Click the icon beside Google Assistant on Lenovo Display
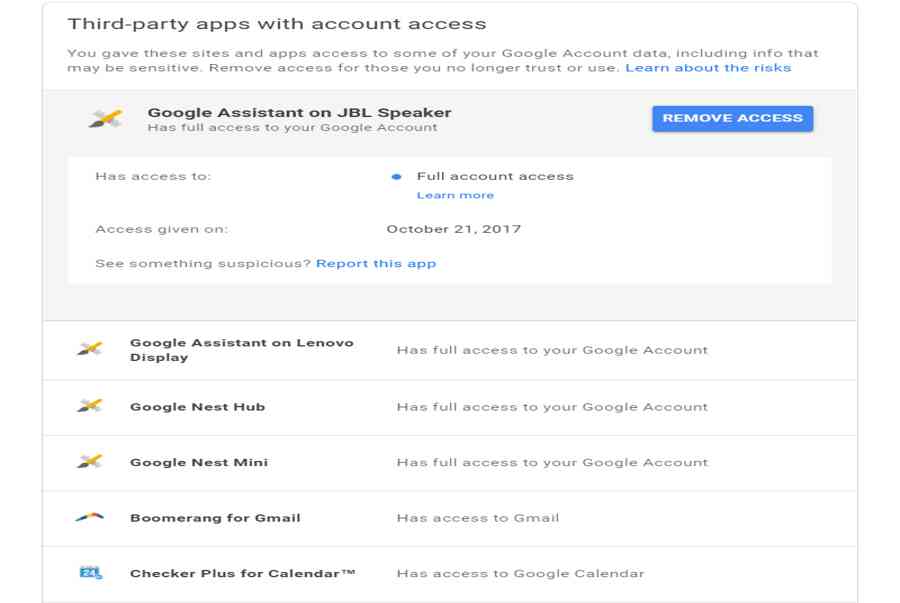Screen dimensions: 900x603 point(90,349)
